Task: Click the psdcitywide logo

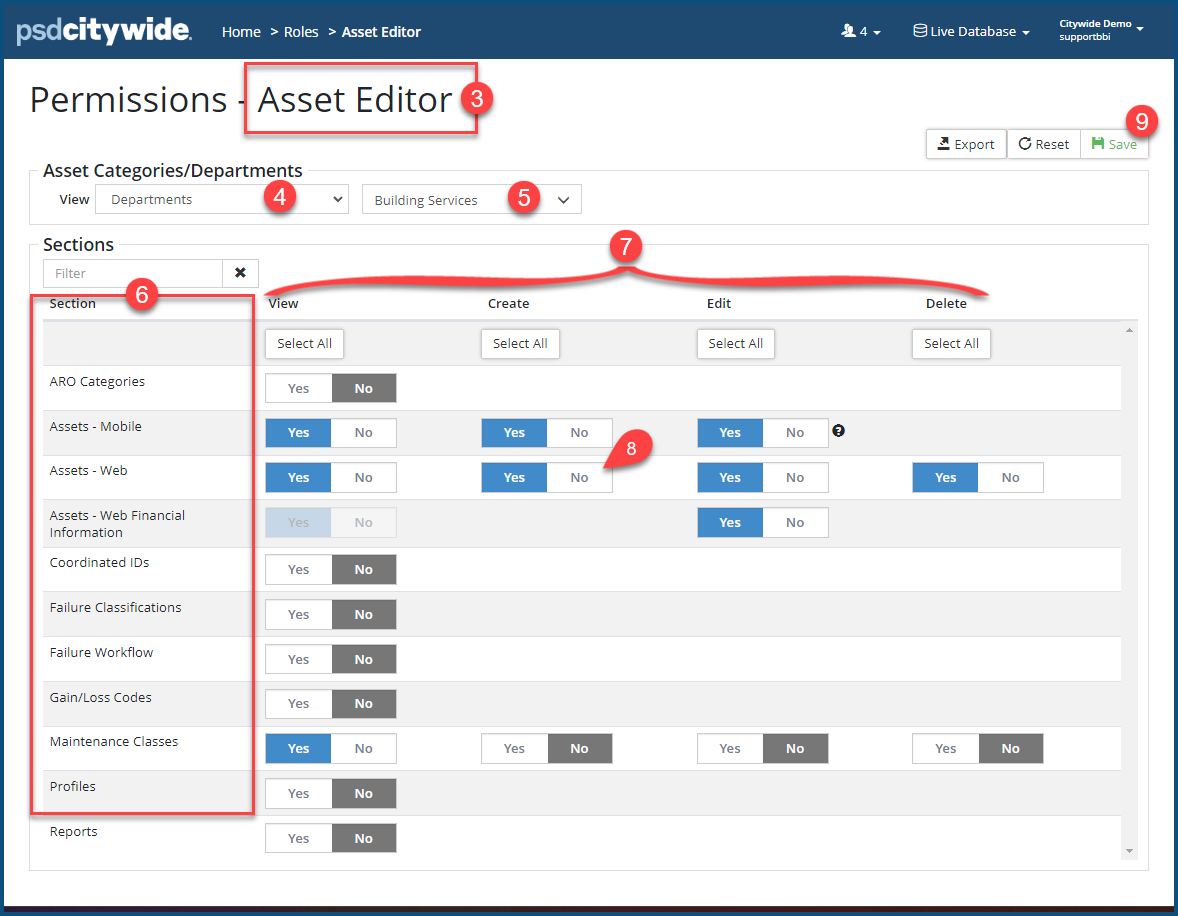Action: point(104,31)
